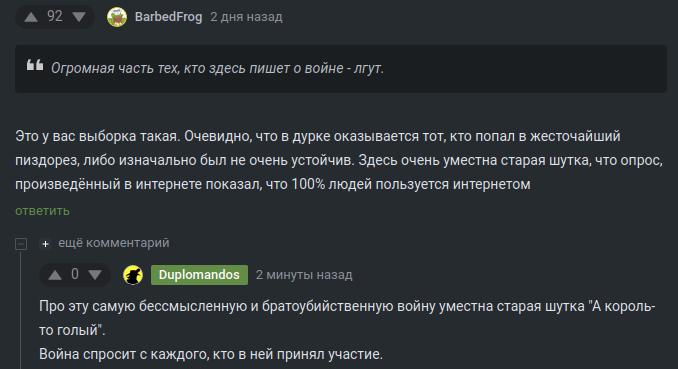The height and width of the screenshot is (369, 678).
Task: Show more via the "ещё комментарий" label
Action: [114, 243]
